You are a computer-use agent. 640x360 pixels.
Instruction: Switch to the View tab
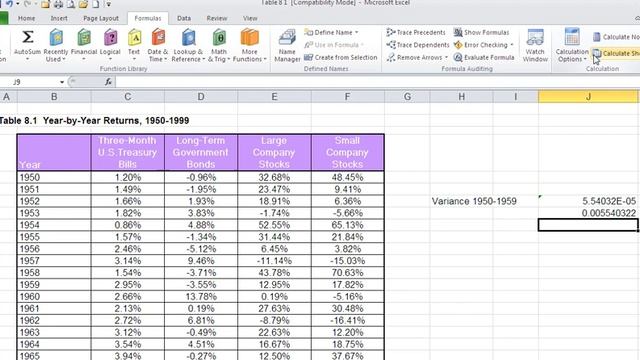click(x=250, y=18)
